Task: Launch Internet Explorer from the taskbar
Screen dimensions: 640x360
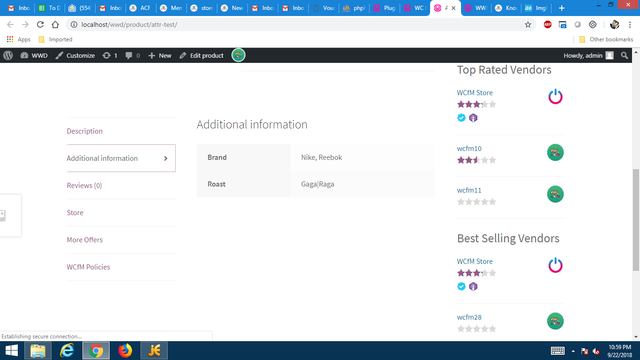Action: (x=67, y=351)
